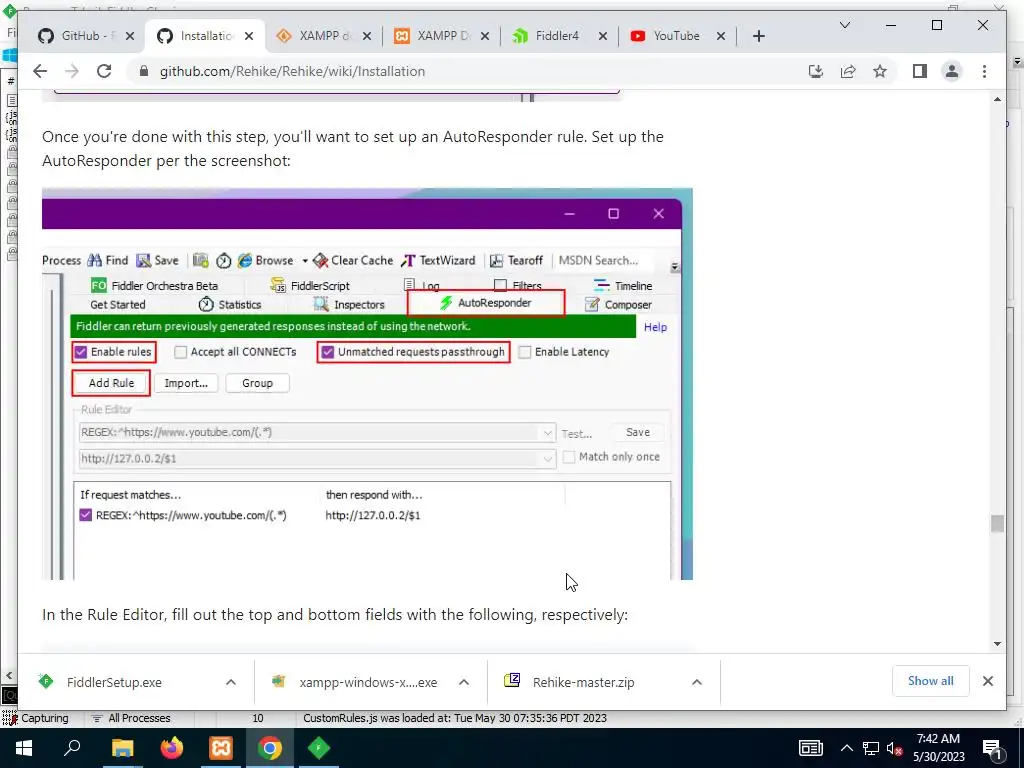Click Match only once checkbox in screenshot

pos(569,457)
